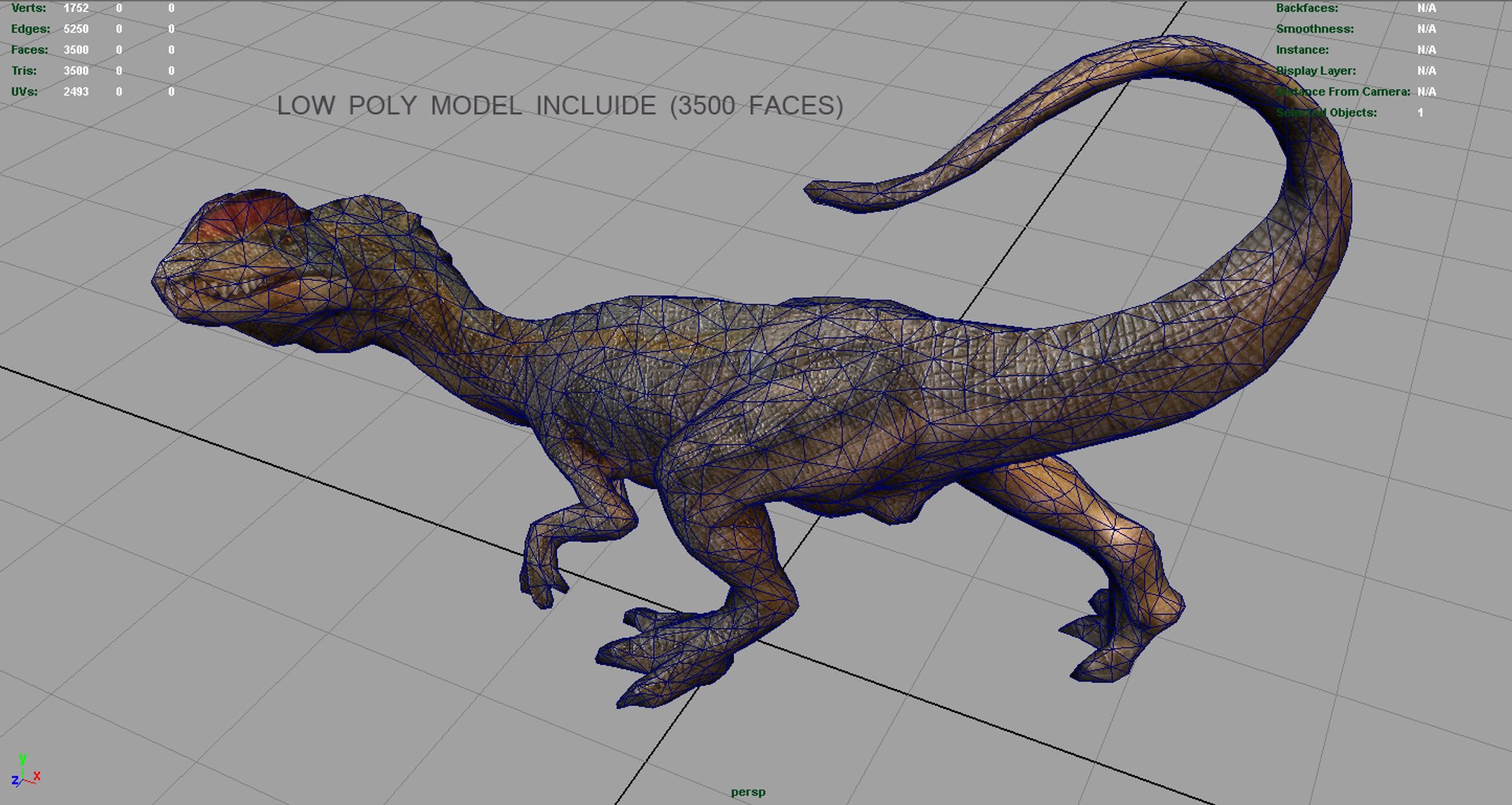Click the Faces: label
Screen dimensions: 1512x805
tap(29, 50)
